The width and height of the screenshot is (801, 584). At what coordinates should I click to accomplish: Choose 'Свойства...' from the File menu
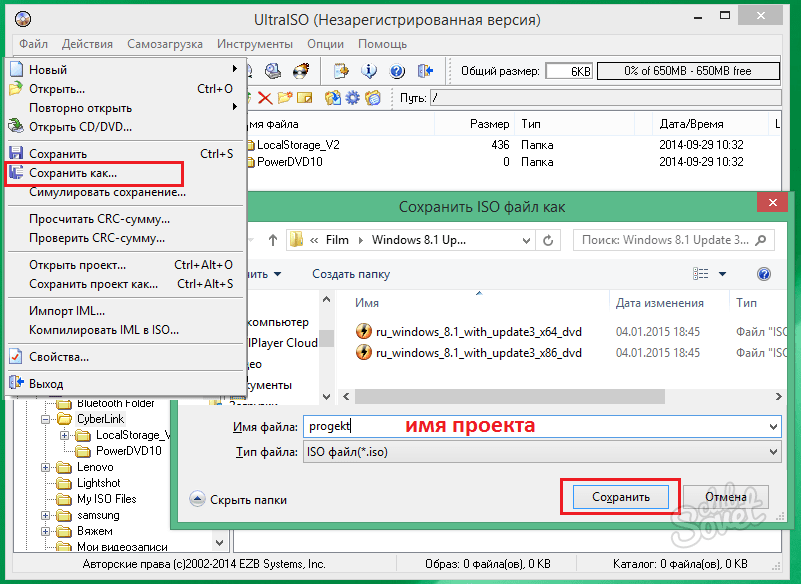tap(124, 357)
